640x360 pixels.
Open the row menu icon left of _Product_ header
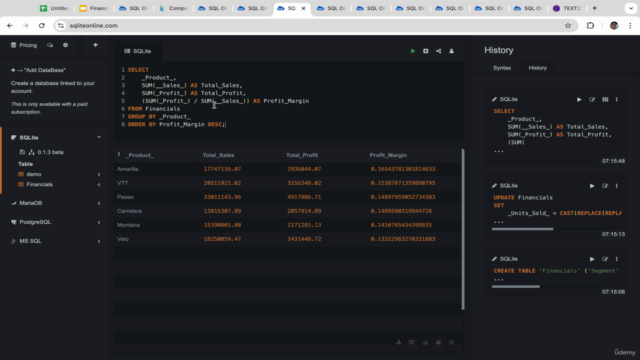click(119, 155)
